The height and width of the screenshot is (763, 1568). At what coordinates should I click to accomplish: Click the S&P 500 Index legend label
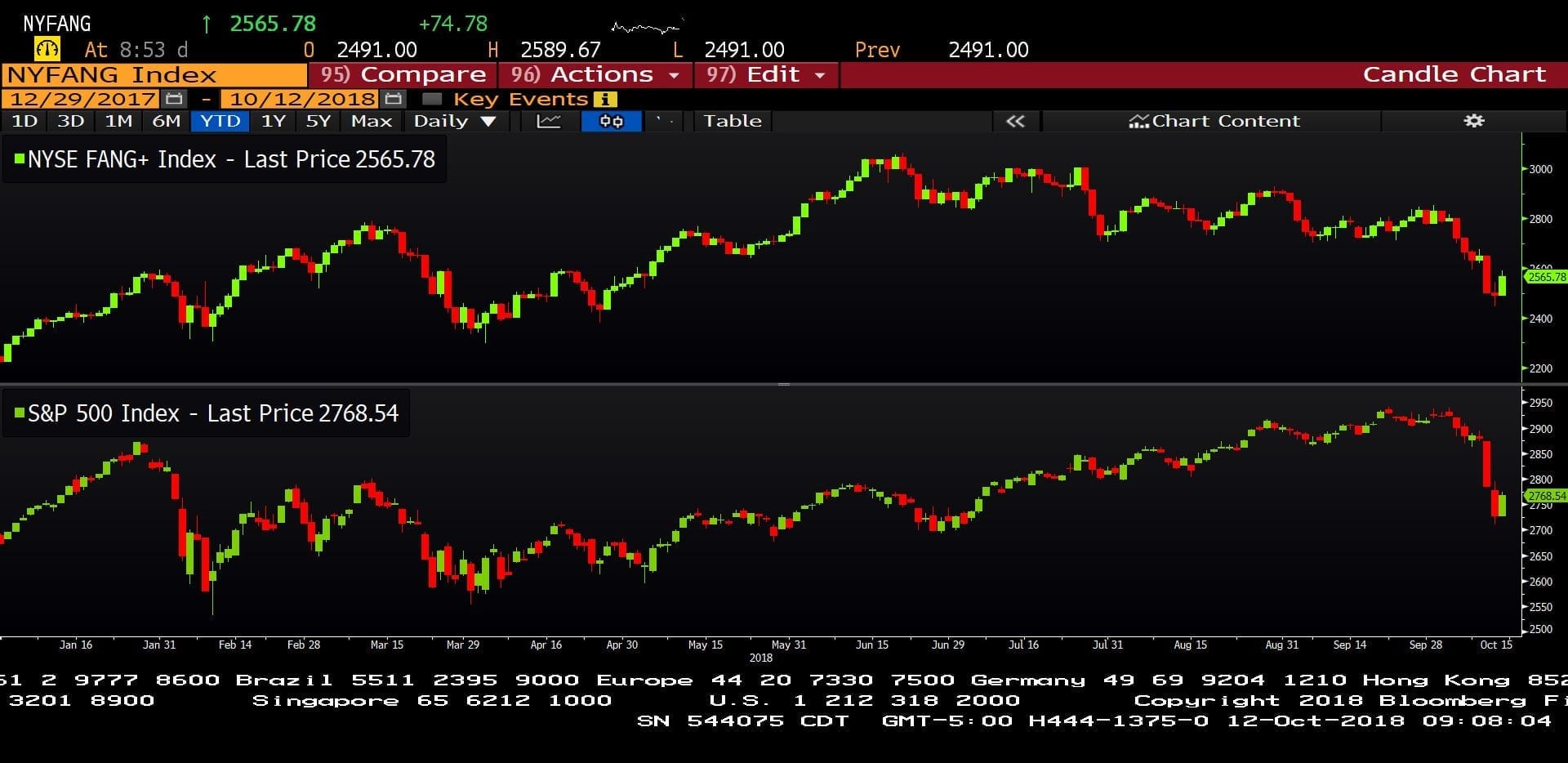pos(213,413)
